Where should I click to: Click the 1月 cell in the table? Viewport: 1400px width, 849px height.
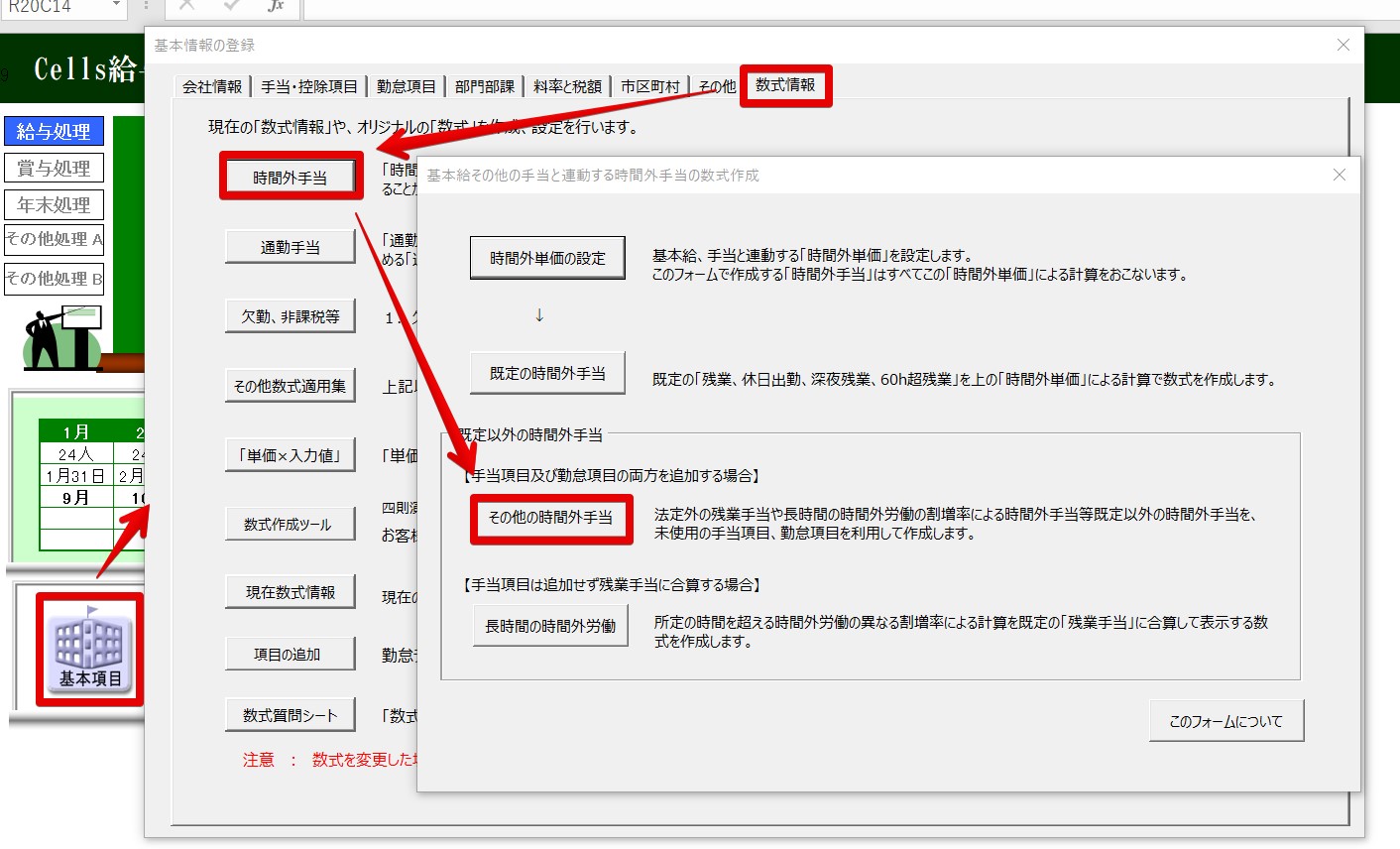coord(76,431)
